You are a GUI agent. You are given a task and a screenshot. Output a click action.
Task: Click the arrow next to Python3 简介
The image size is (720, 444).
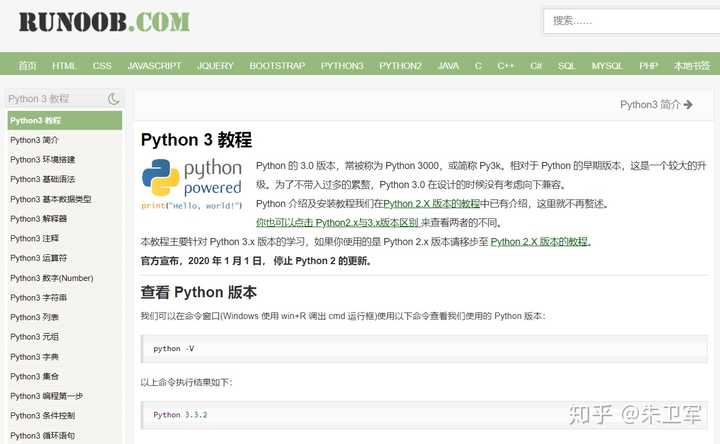[x=688, y=105]
